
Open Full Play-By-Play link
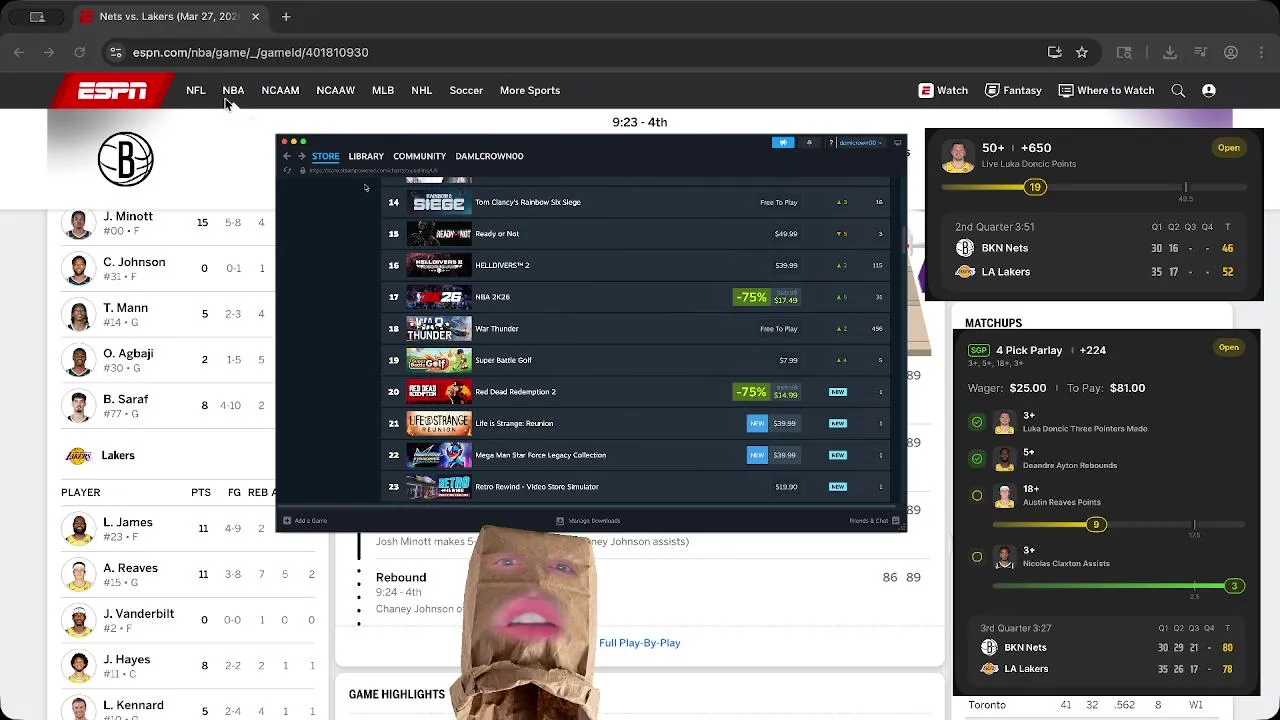pyautogui.click(x=640, y=643)
